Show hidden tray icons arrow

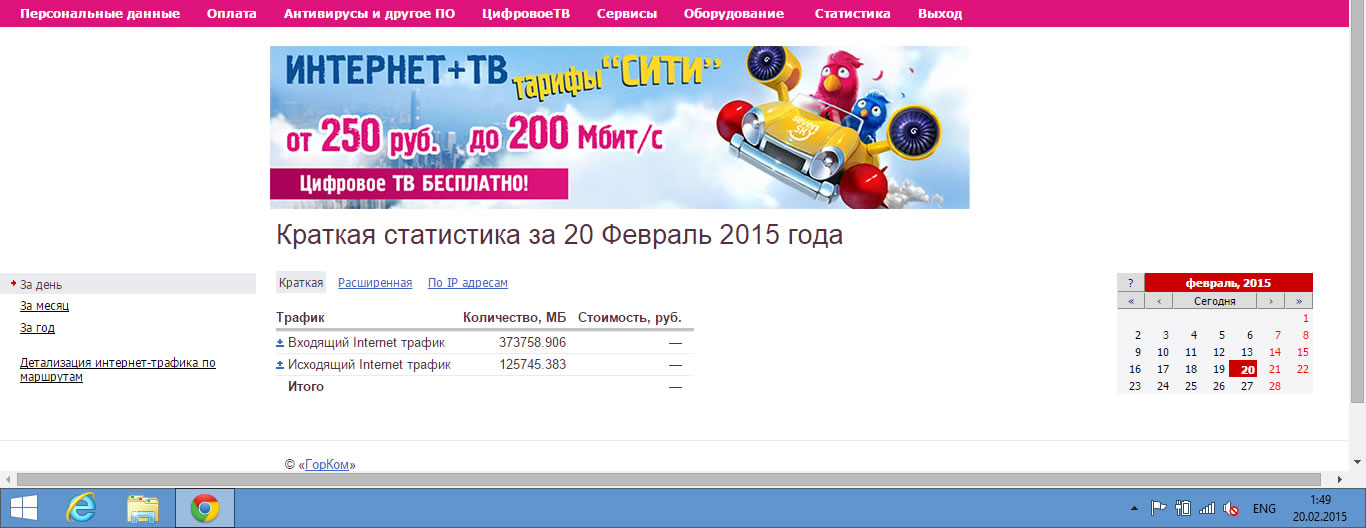[x=1133, y=509]
